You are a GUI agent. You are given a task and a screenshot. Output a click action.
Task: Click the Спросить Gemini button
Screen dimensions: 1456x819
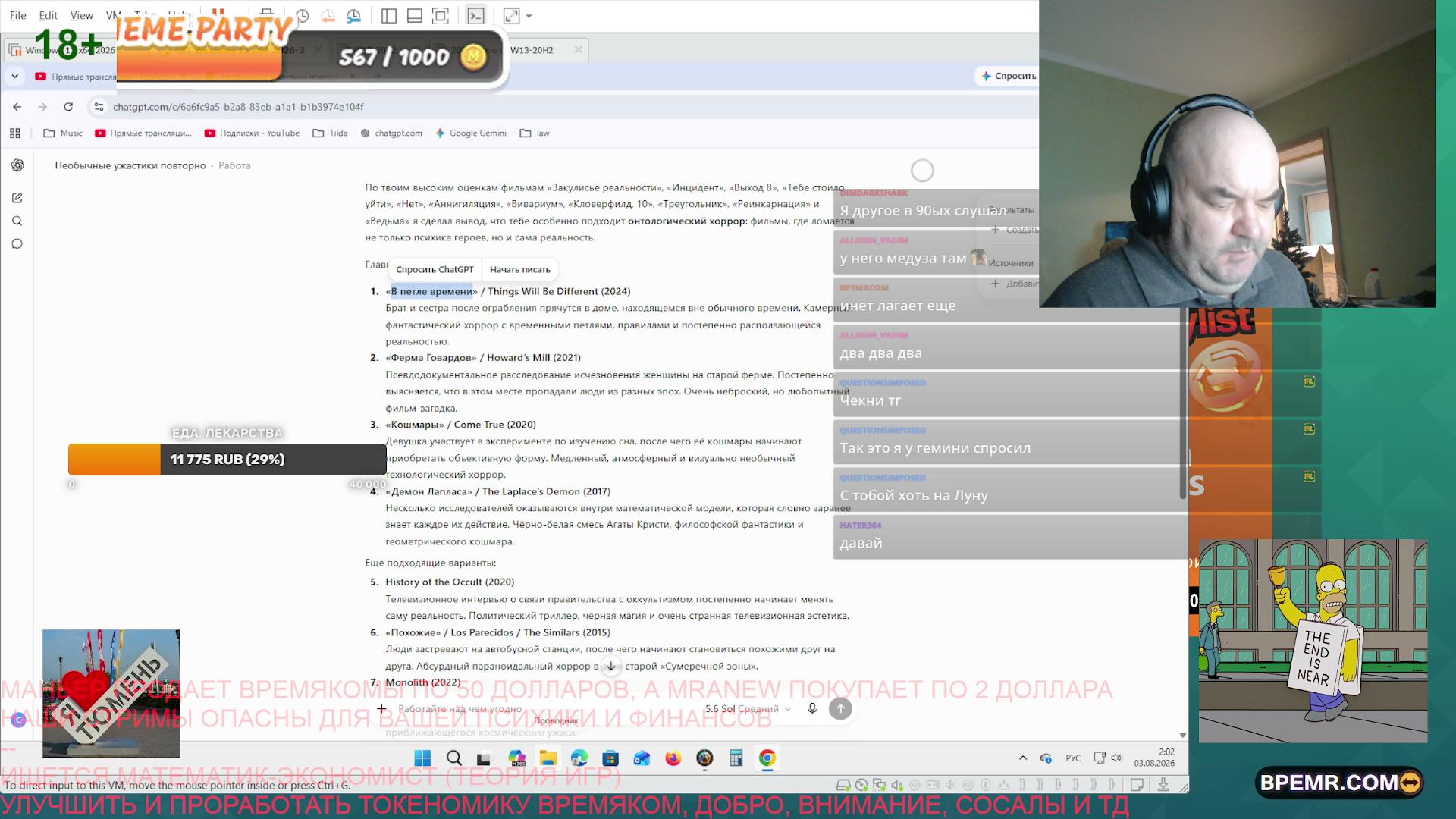pos(1008,76)
